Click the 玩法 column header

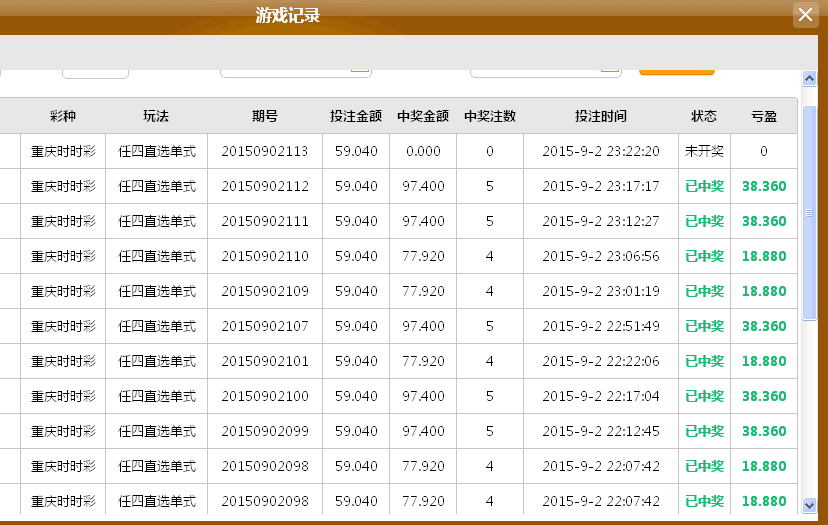click(x=156, y=116)
